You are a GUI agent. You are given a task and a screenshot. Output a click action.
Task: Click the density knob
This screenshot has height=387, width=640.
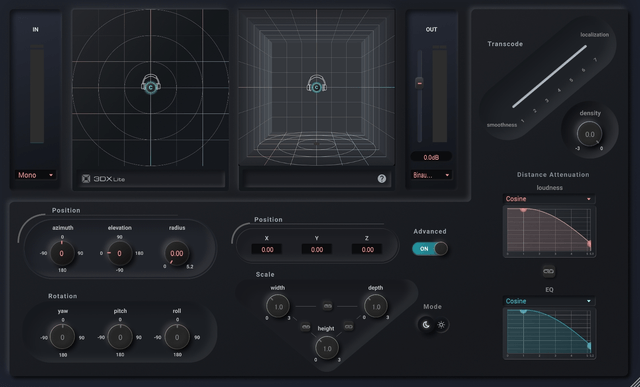pos(589,134)
